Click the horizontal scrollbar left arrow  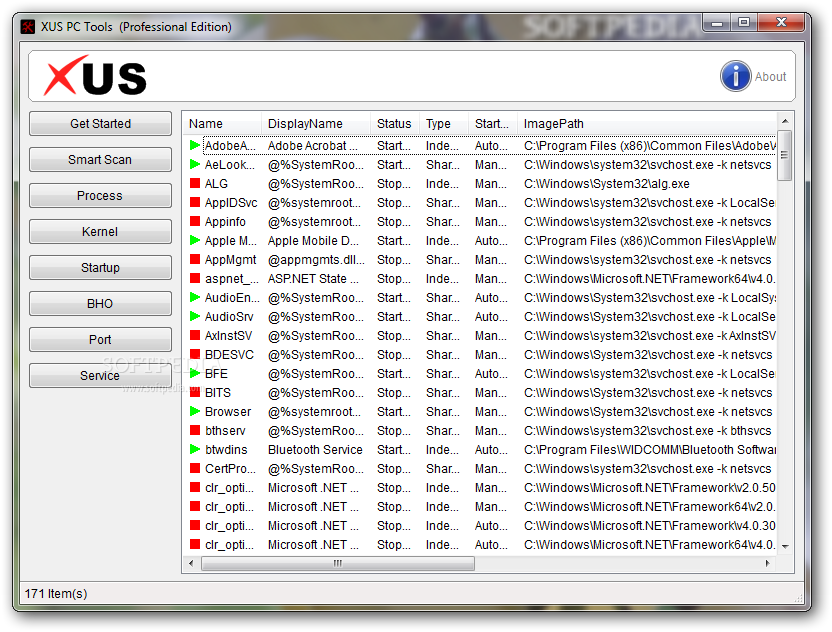(x=192, y=564)
